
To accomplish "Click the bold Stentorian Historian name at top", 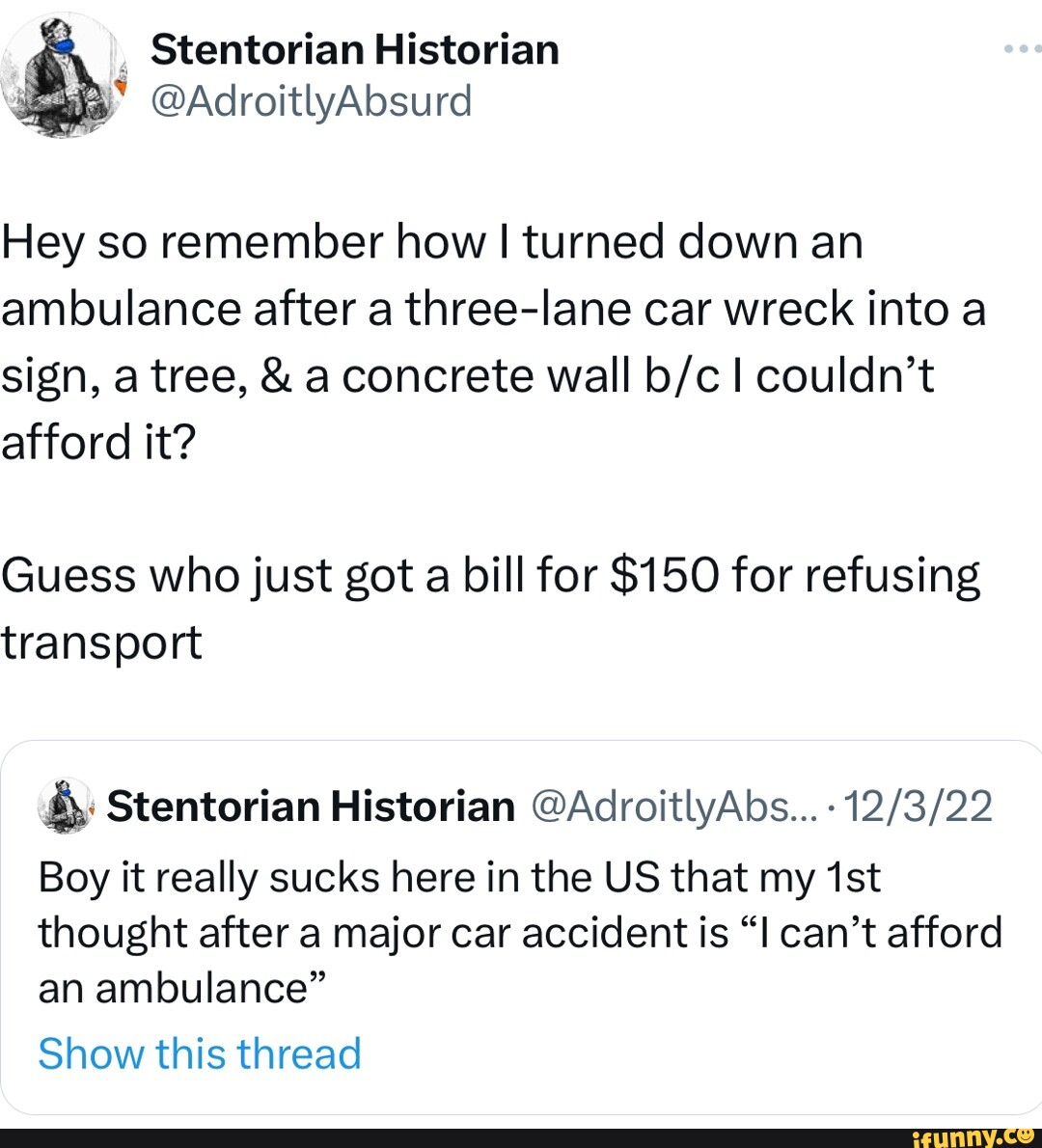I will 354,49.
